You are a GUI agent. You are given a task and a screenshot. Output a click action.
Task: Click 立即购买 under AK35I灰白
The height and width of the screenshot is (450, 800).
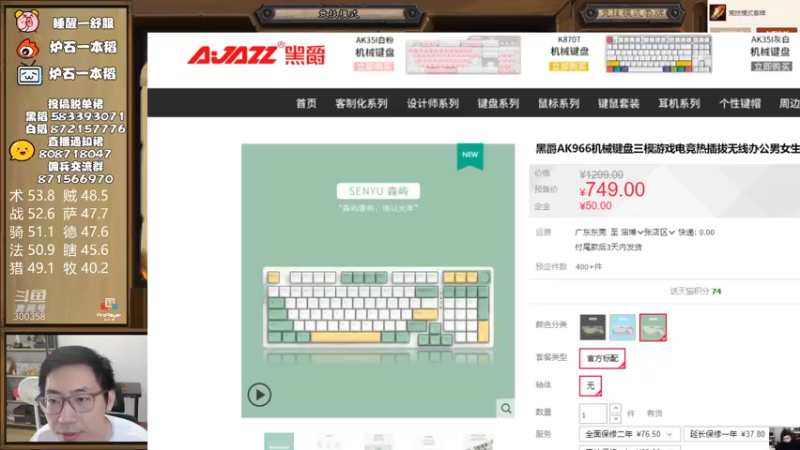point(771,66)
